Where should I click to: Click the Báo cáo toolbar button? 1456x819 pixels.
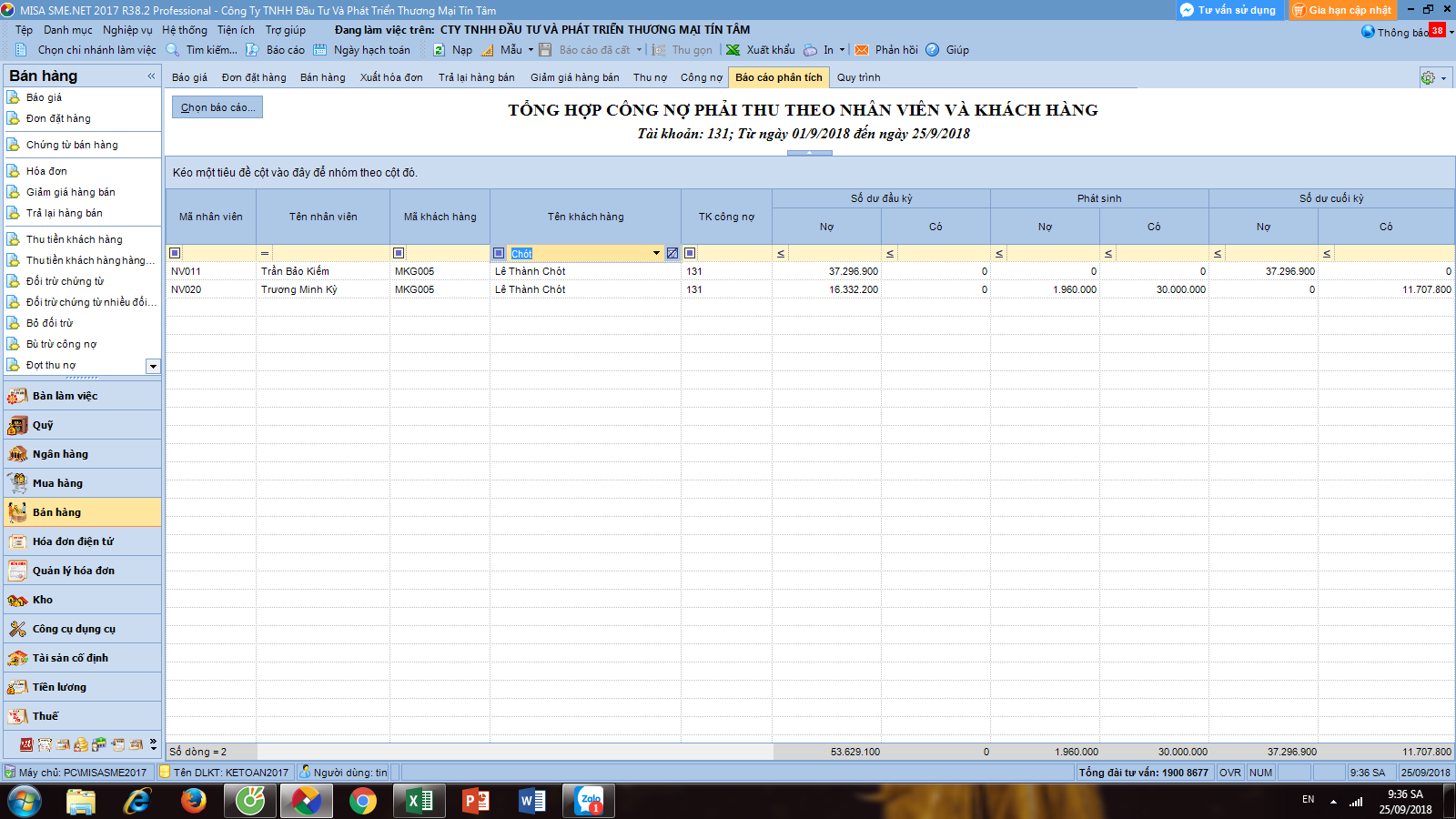tap(276, 50)
